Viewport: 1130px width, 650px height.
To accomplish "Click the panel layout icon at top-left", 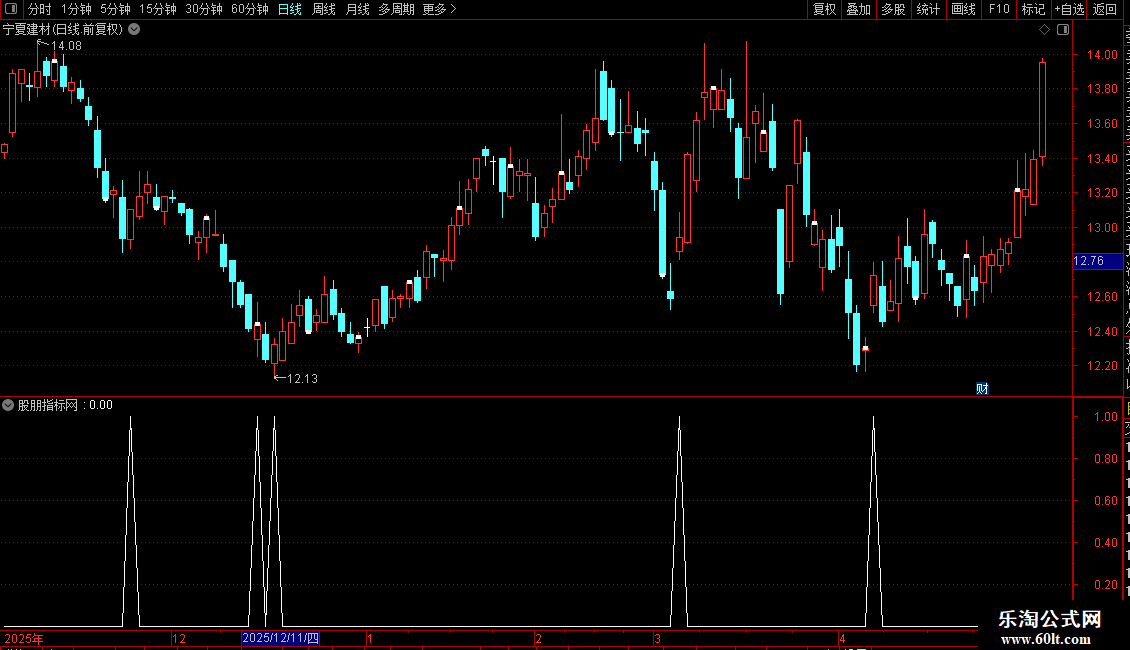I will point(11,9).
